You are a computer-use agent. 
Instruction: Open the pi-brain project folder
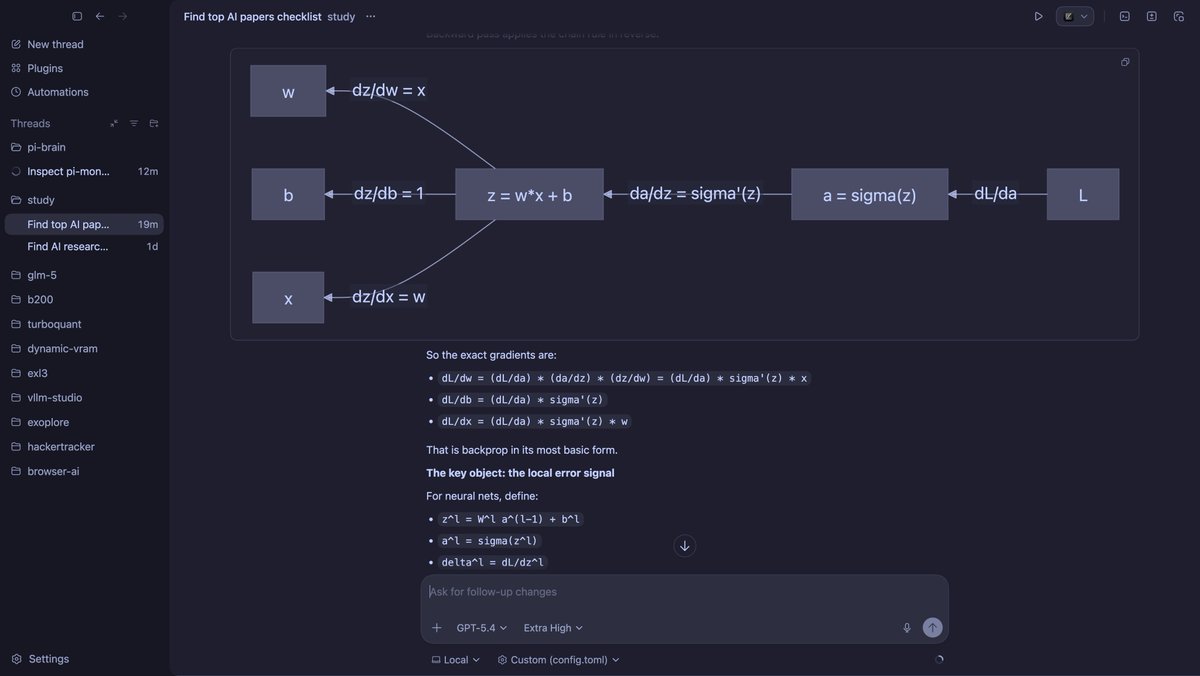pos(84,147)
